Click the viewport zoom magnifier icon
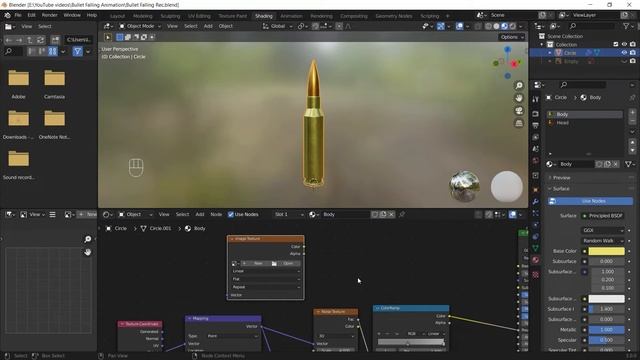 pyautogui.click(x=519, y=85)
